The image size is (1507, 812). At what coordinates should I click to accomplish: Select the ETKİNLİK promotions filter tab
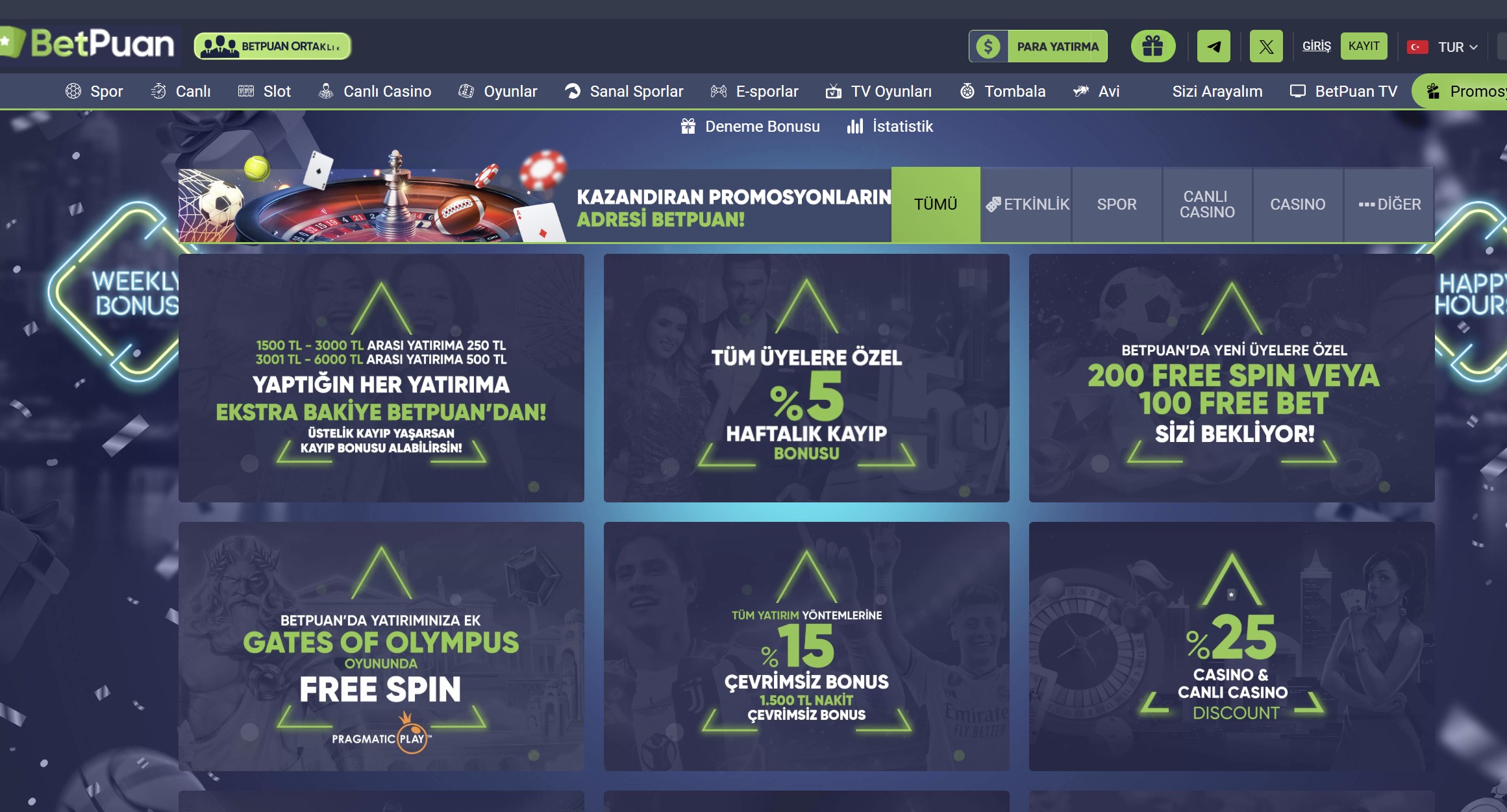point(1027,204)
